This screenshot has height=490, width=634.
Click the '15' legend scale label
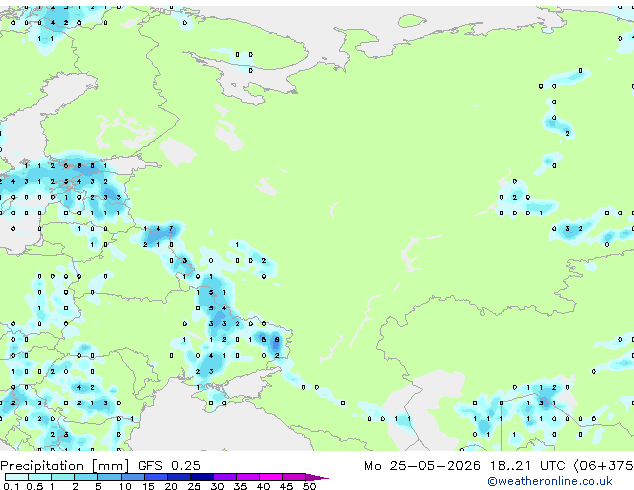click(x=148, y=486)
